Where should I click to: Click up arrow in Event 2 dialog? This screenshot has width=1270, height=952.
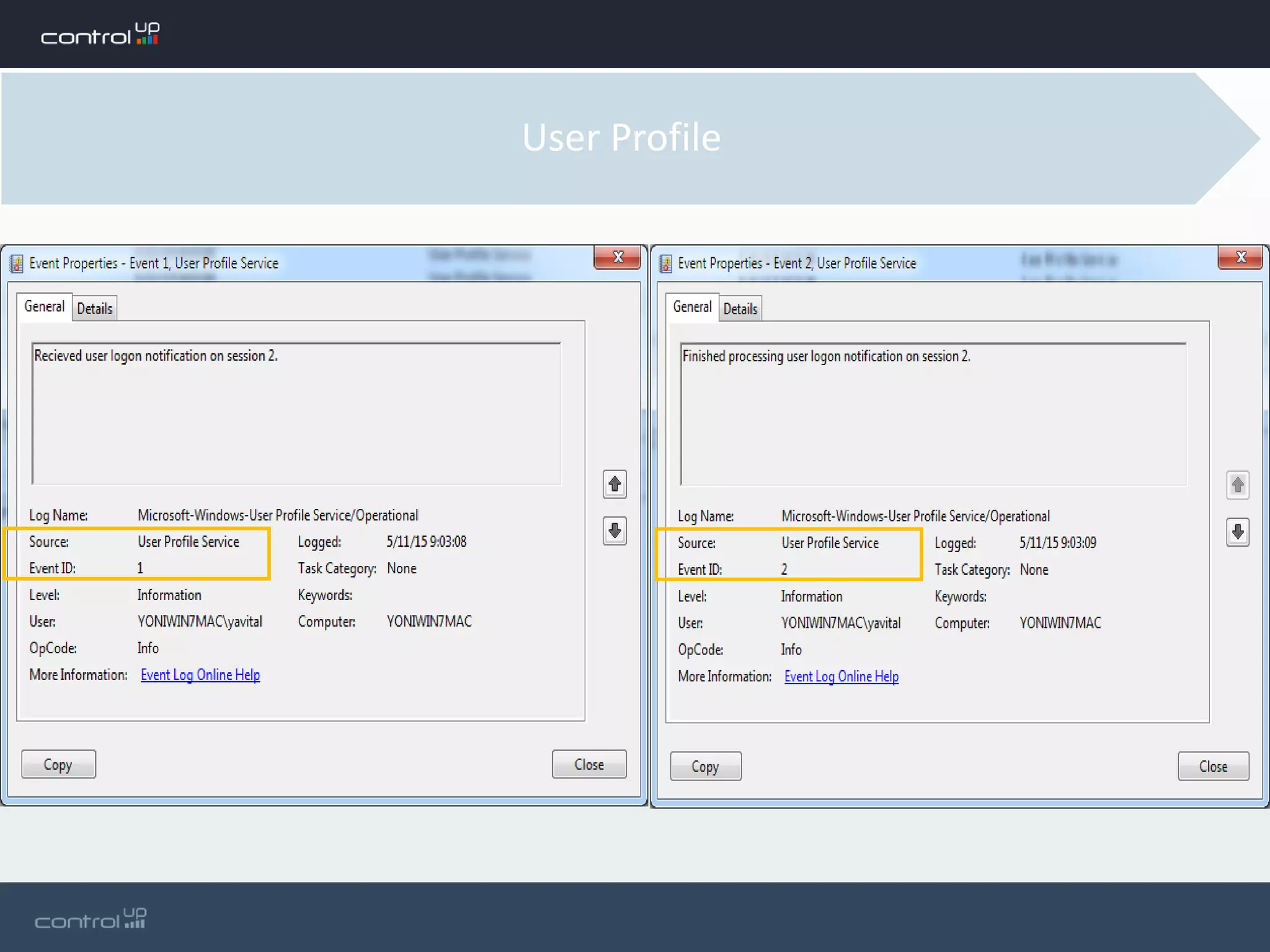pyautogui.click(x=1237, y=485)
